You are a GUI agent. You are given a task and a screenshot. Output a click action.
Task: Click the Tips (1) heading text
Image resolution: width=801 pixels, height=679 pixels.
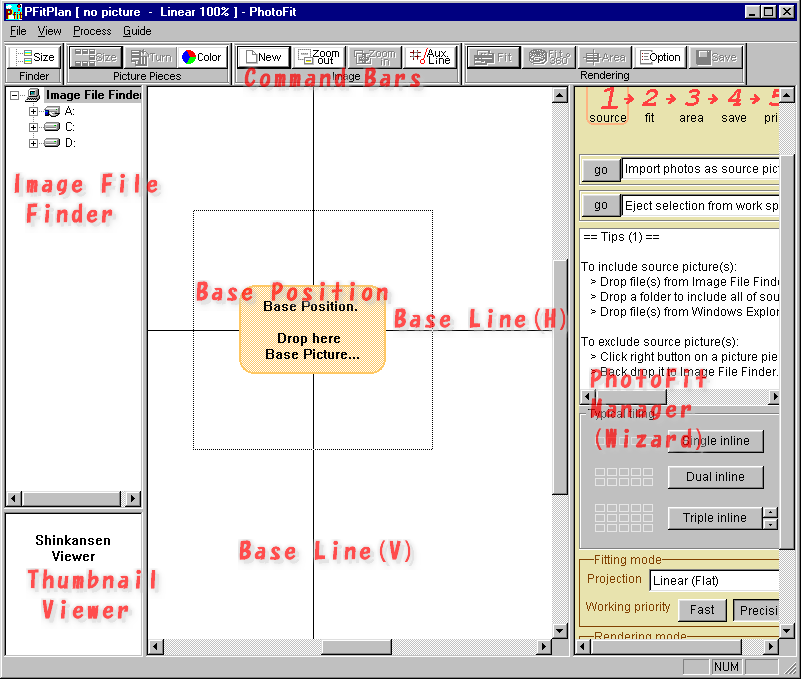click(x=621, y=237)
